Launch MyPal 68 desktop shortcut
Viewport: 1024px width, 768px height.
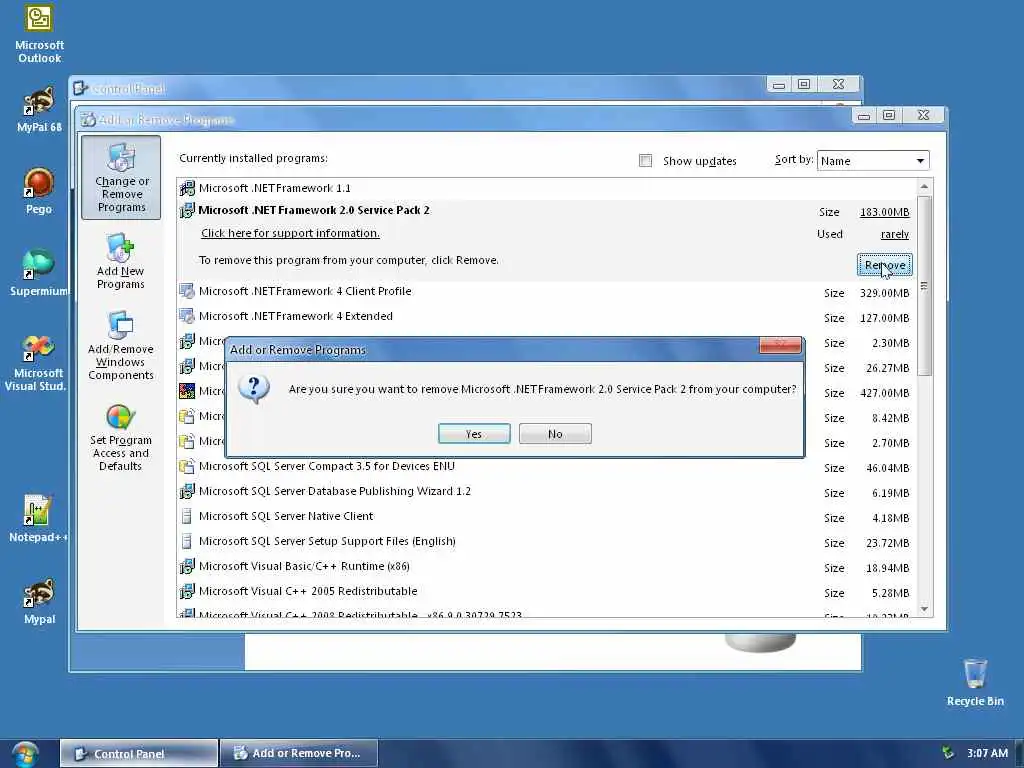[x=39, y=110]
